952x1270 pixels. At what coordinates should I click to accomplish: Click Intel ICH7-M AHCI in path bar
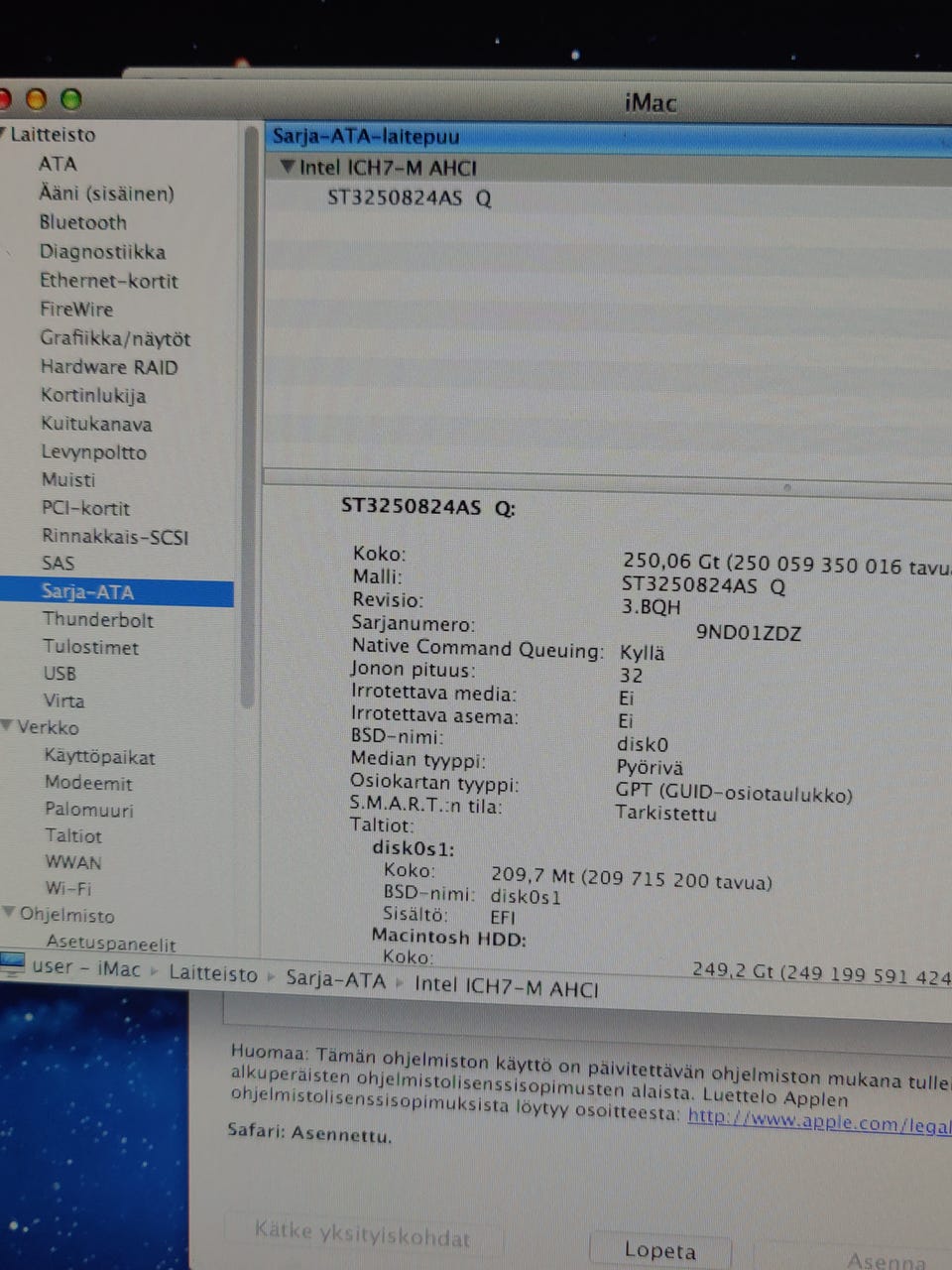pos(507,986)
